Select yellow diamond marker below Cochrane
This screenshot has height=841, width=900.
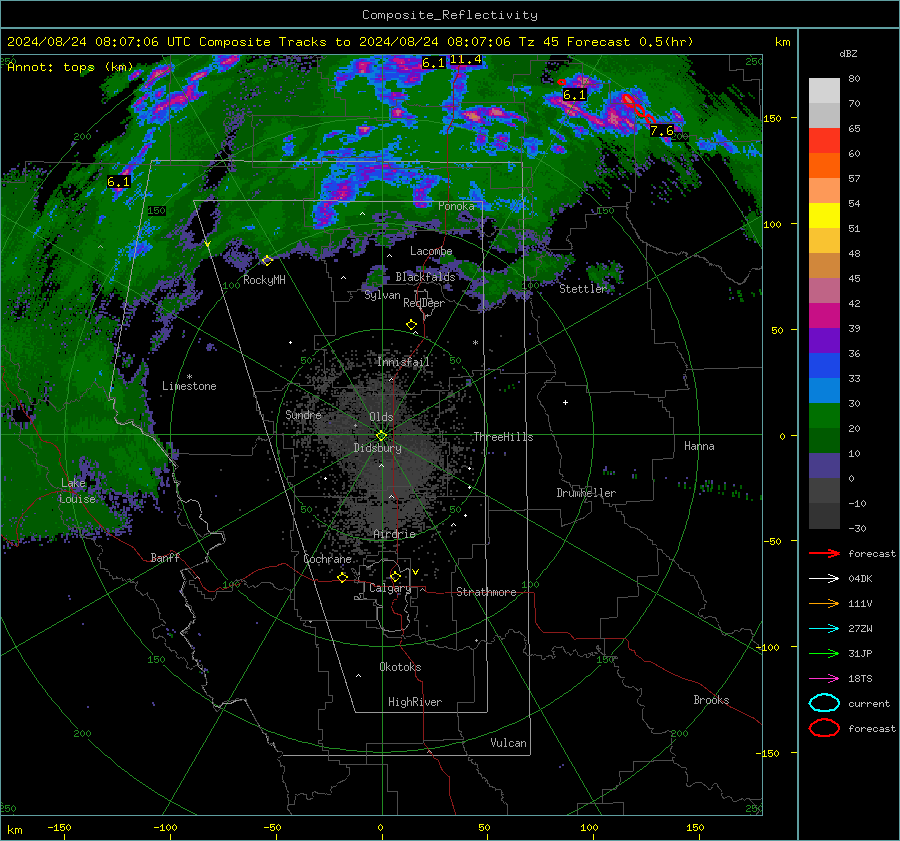tap(343, 577)
